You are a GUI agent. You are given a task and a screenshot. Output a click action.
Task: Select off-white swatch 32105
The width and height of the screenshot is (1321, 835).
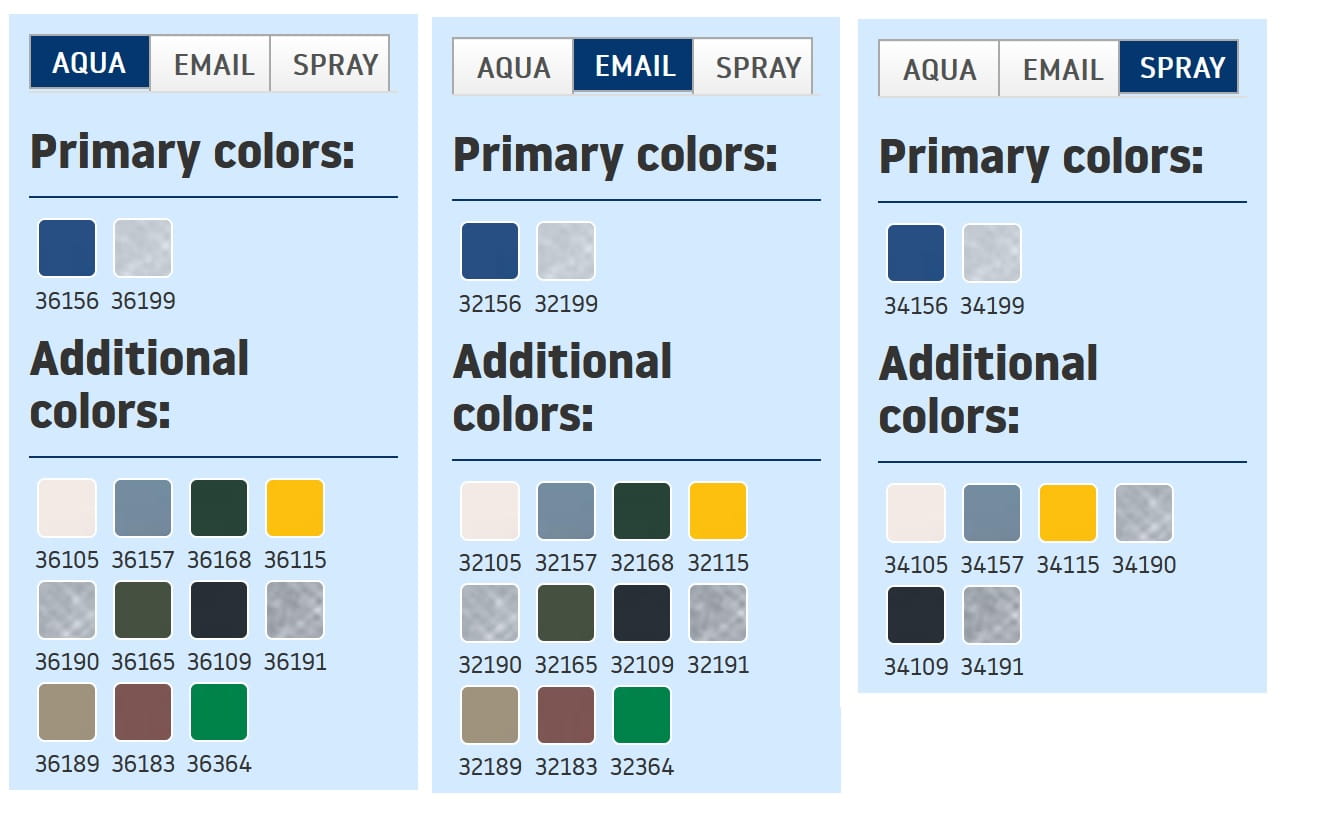490,511
